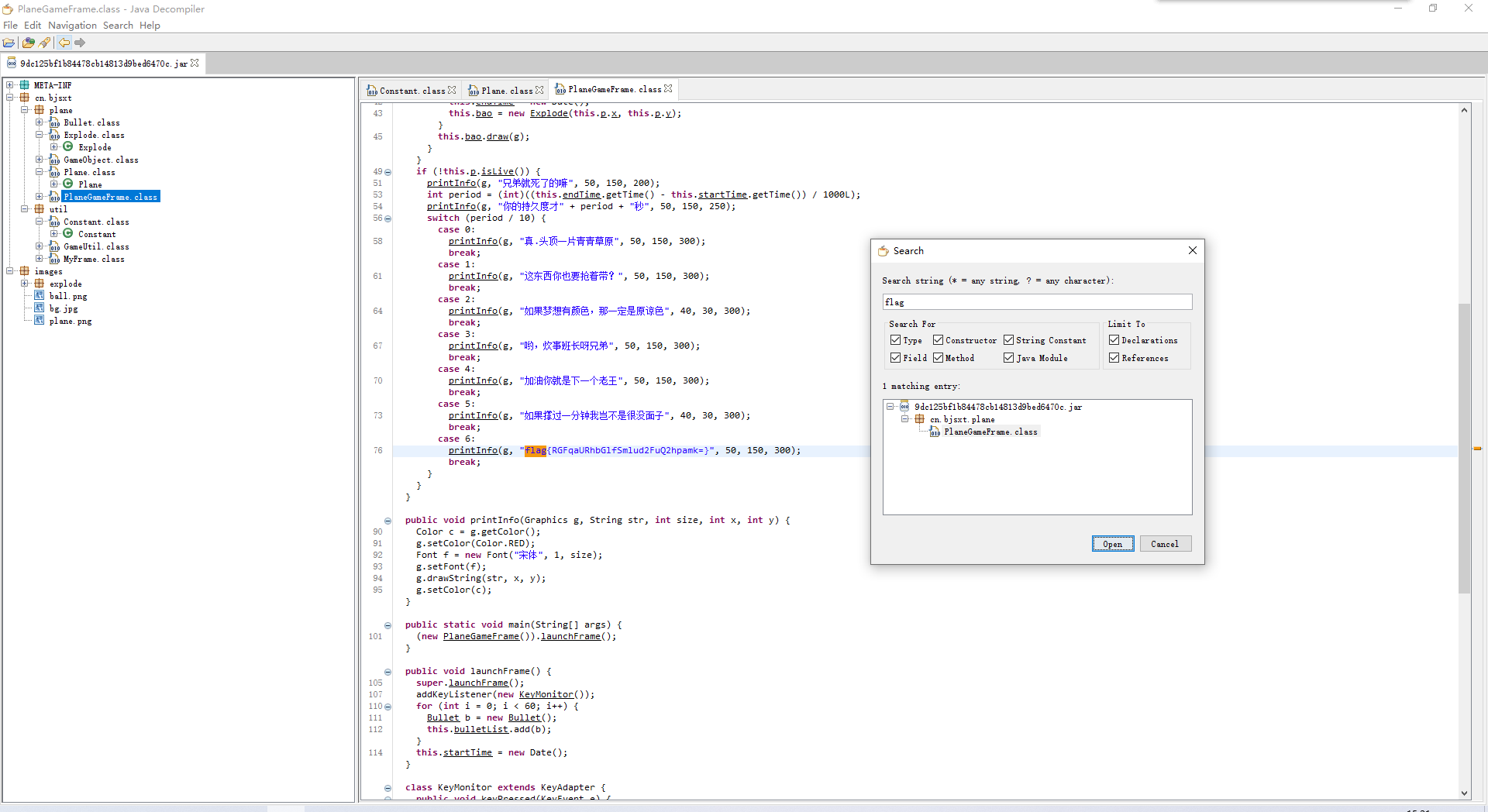Collapse the printInfo method fold marker
1488x812 pixels.
(x=387, y=521)
